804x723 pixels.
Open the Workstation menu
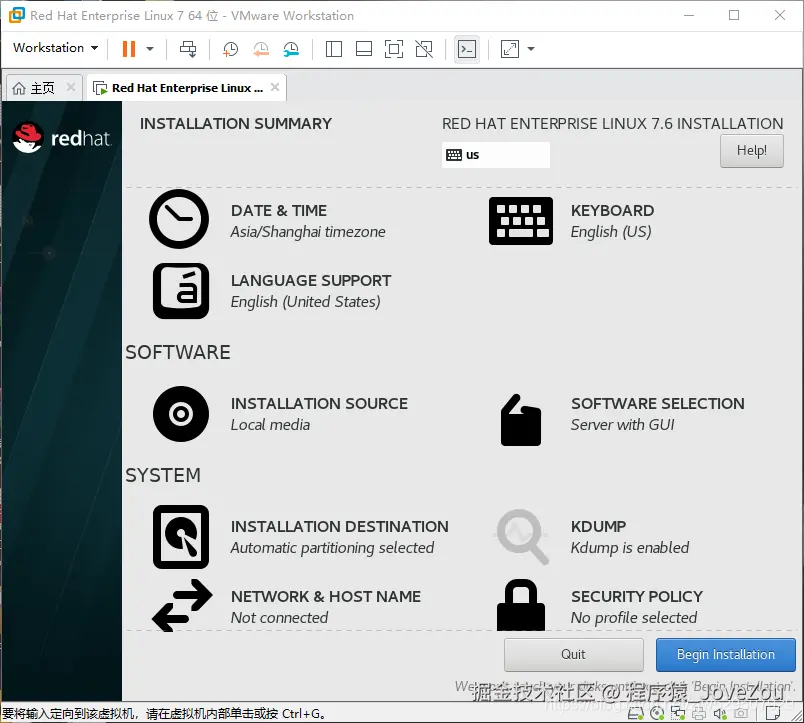coord(55,48)
